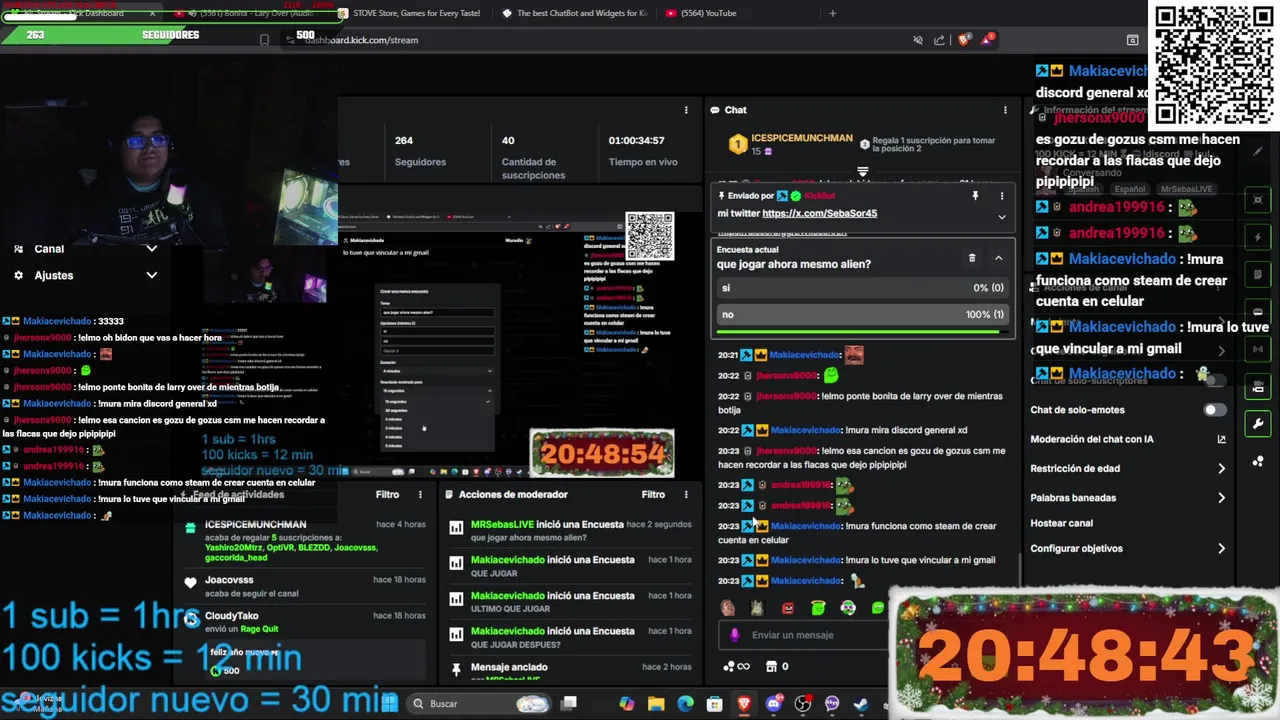Click the broadcast signal sidebar icon
Image resolution: width=1280 pixels, height=720 pixels.
pyautogui.click(x=1258, y=349)
